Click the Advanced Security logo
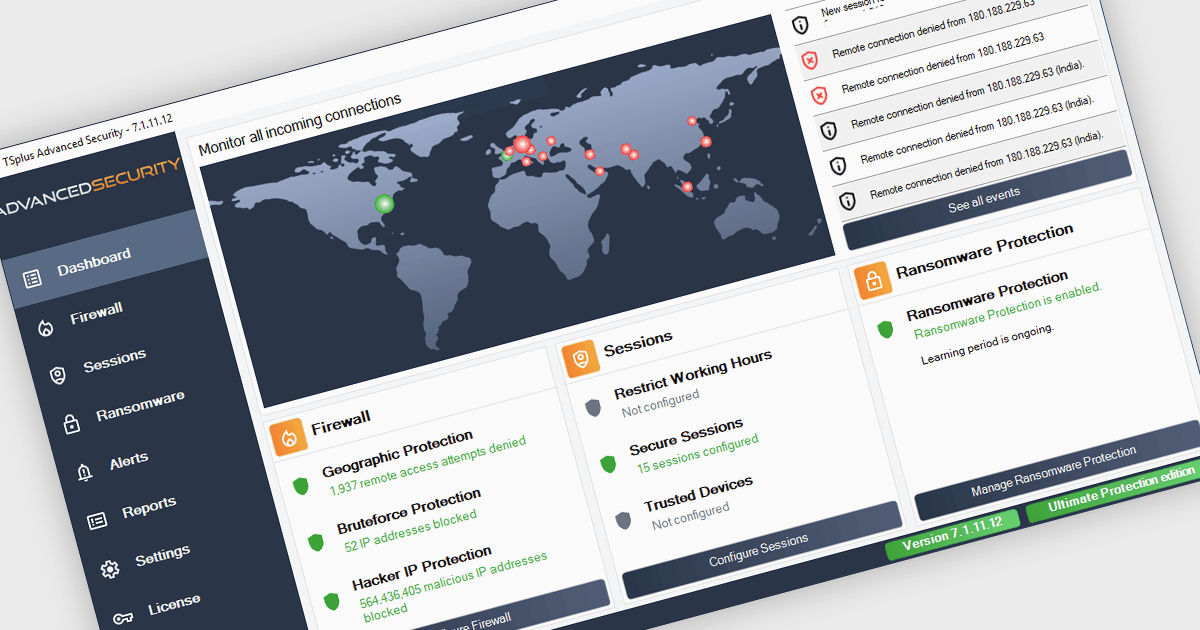Viewport: 1200px width, 630px height. 90,188
